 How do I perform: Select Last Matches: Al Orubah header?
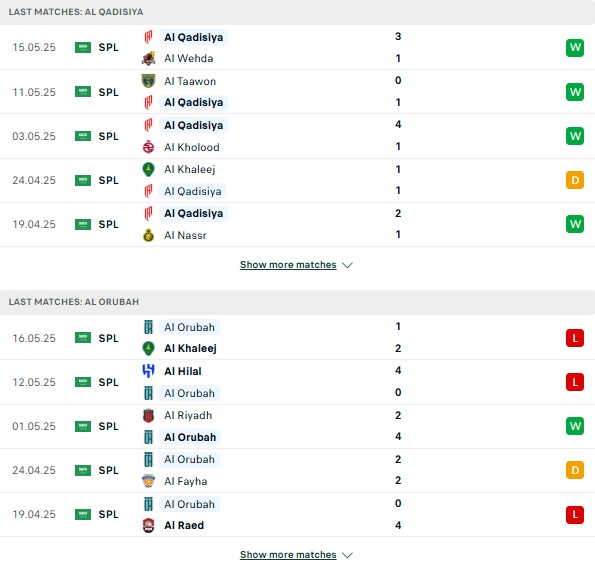pos(74,302)
